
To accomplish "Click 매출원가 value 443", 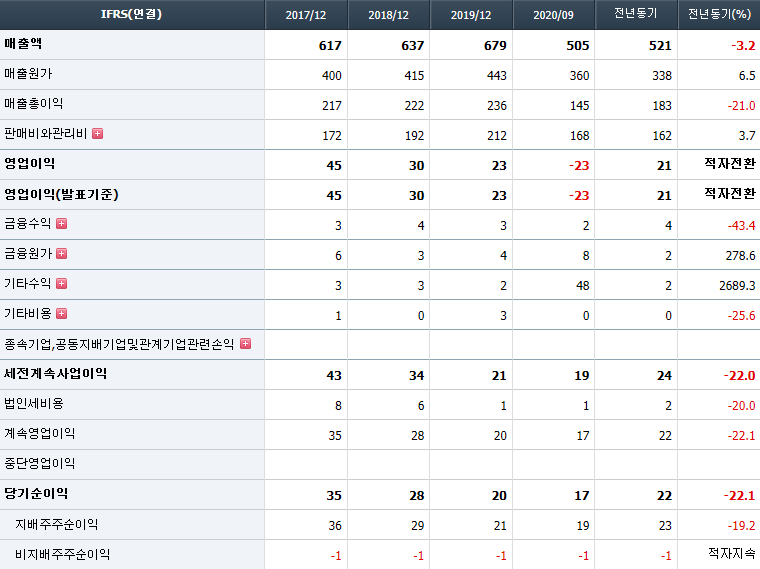I will (497, 76).
